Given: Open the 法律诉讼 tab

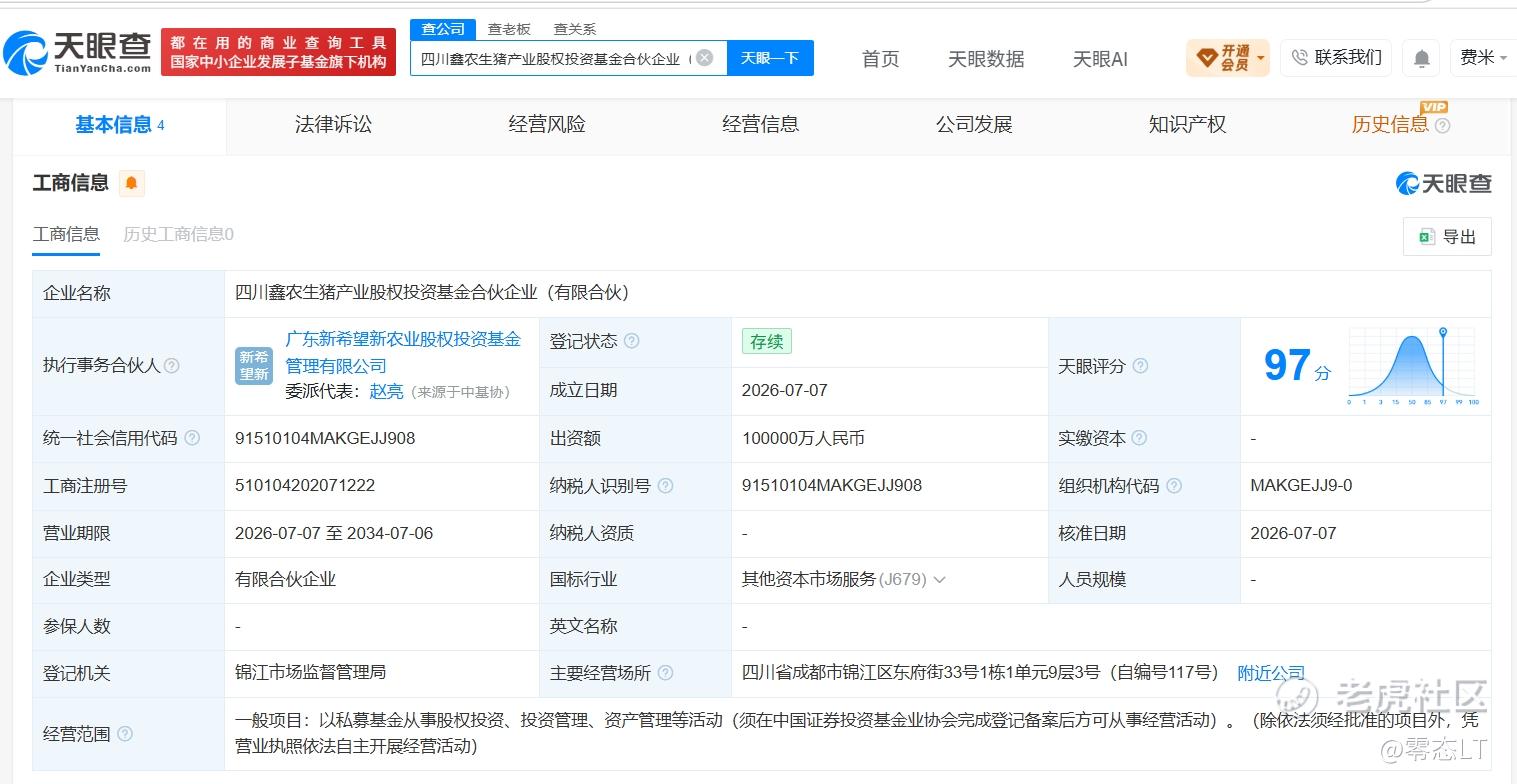Looking at the screenshot, I should click(x=333, y=125).
